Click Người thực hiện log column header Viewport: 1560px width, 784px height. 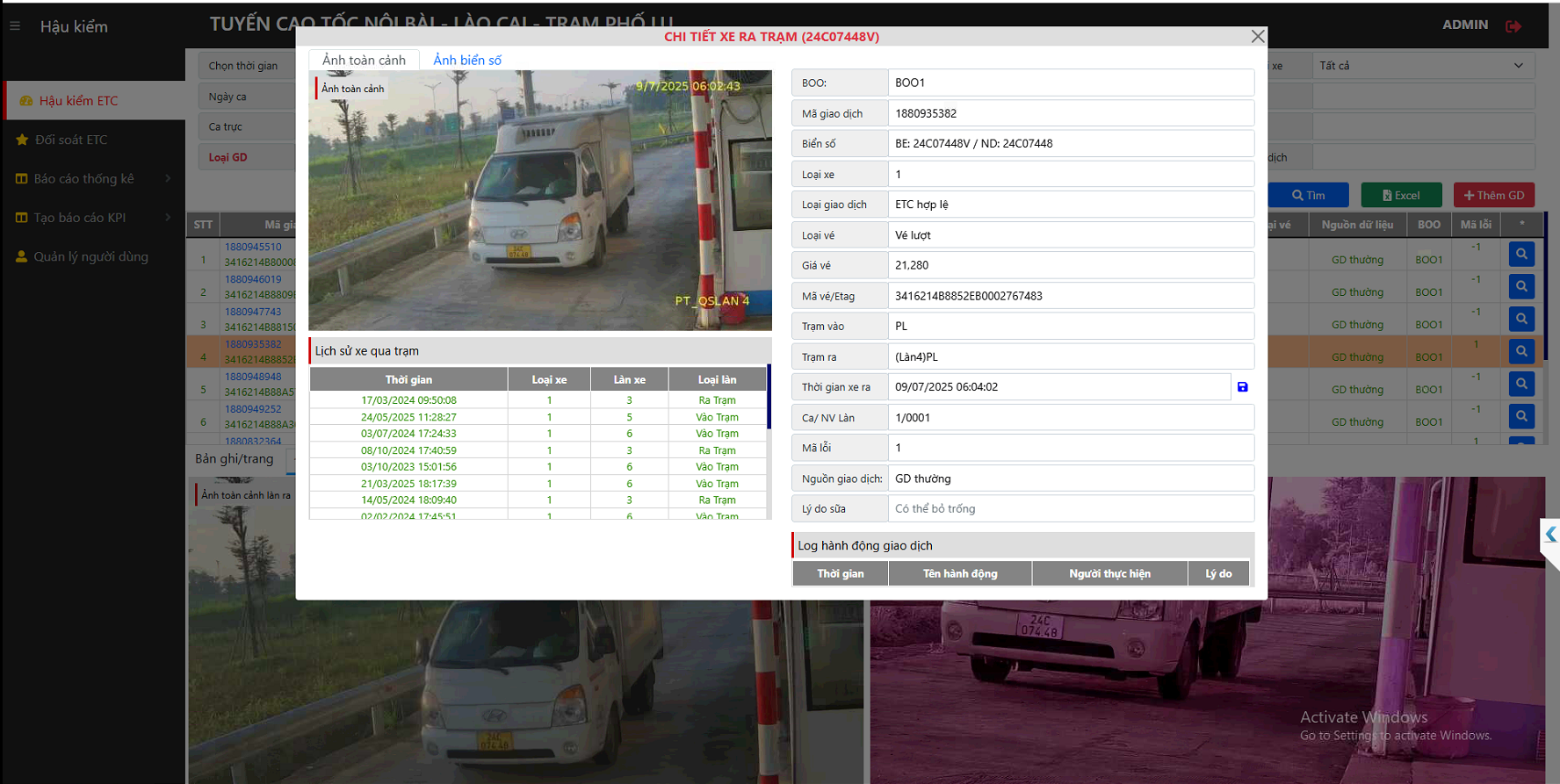(1109, 573)
